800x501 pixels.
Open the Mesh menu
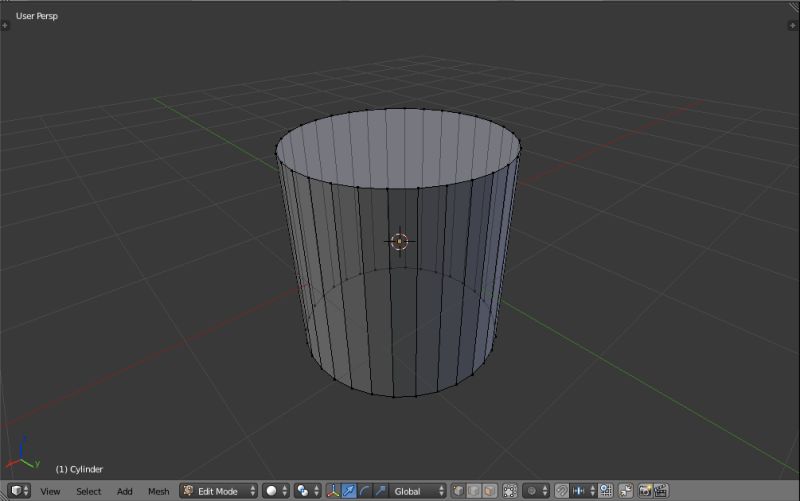pos(158,491)
